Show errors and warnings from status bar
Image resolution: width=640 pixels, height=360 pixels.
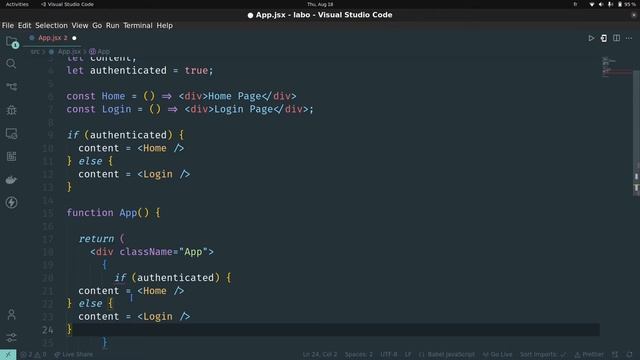(33, 355)
